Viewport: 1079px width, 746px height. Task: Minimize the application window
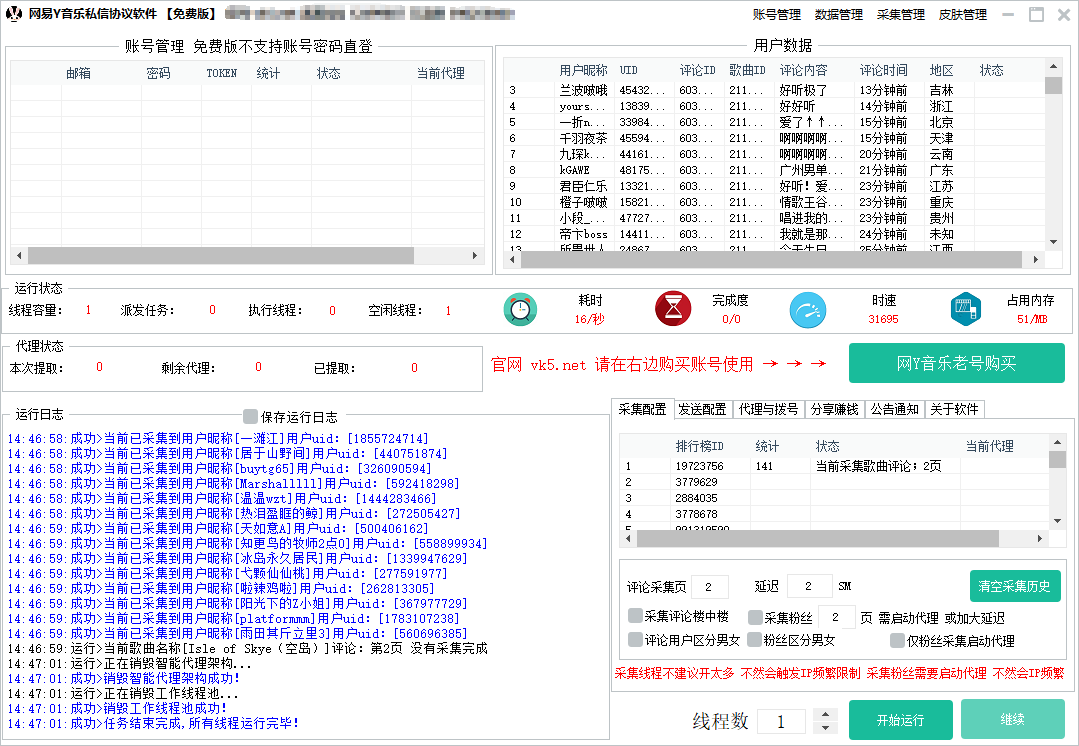(x=1008, y=14)
